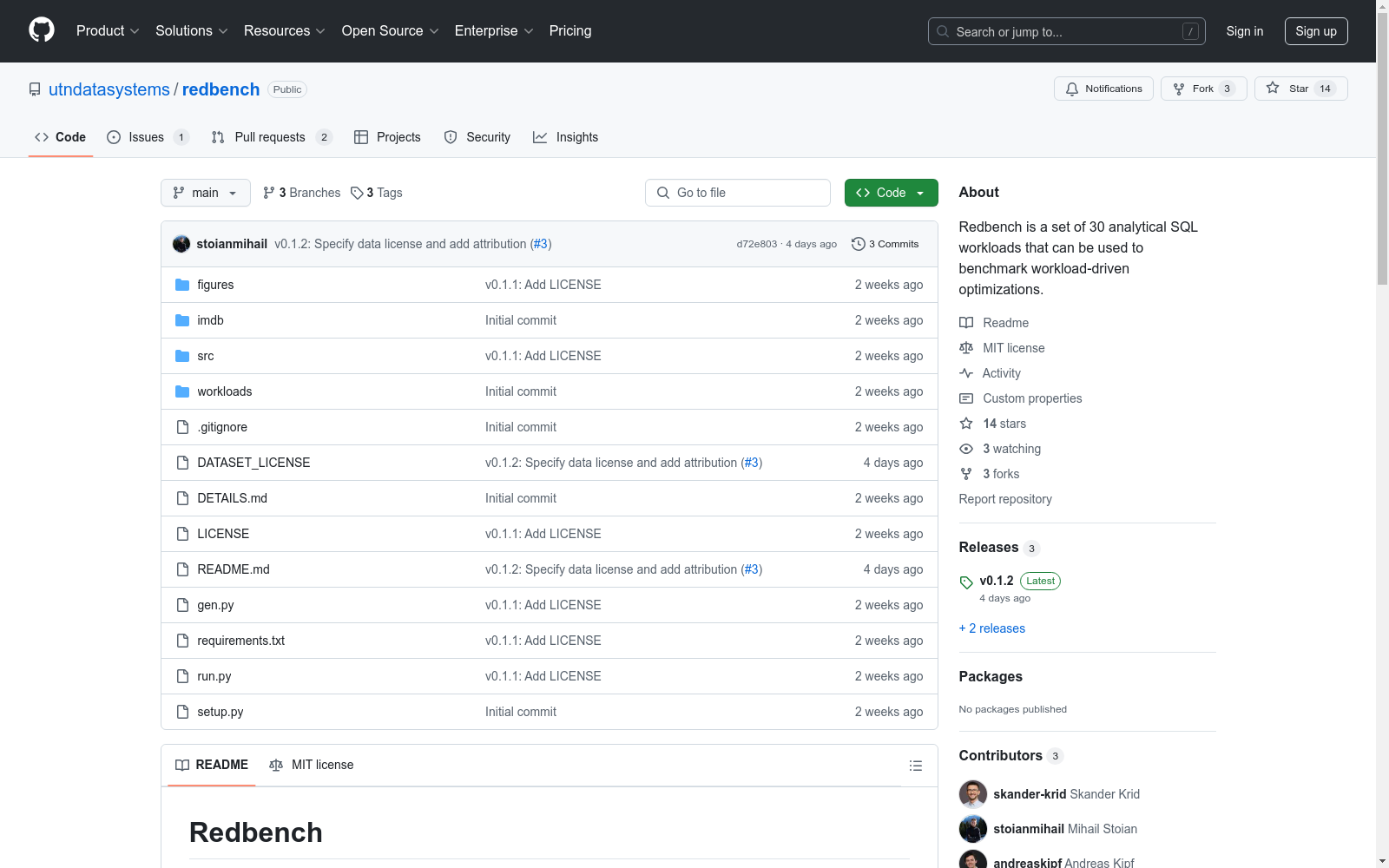Switch to the Code tab
The width and height of the screenshot is (1389, 868).
point(61,137)
